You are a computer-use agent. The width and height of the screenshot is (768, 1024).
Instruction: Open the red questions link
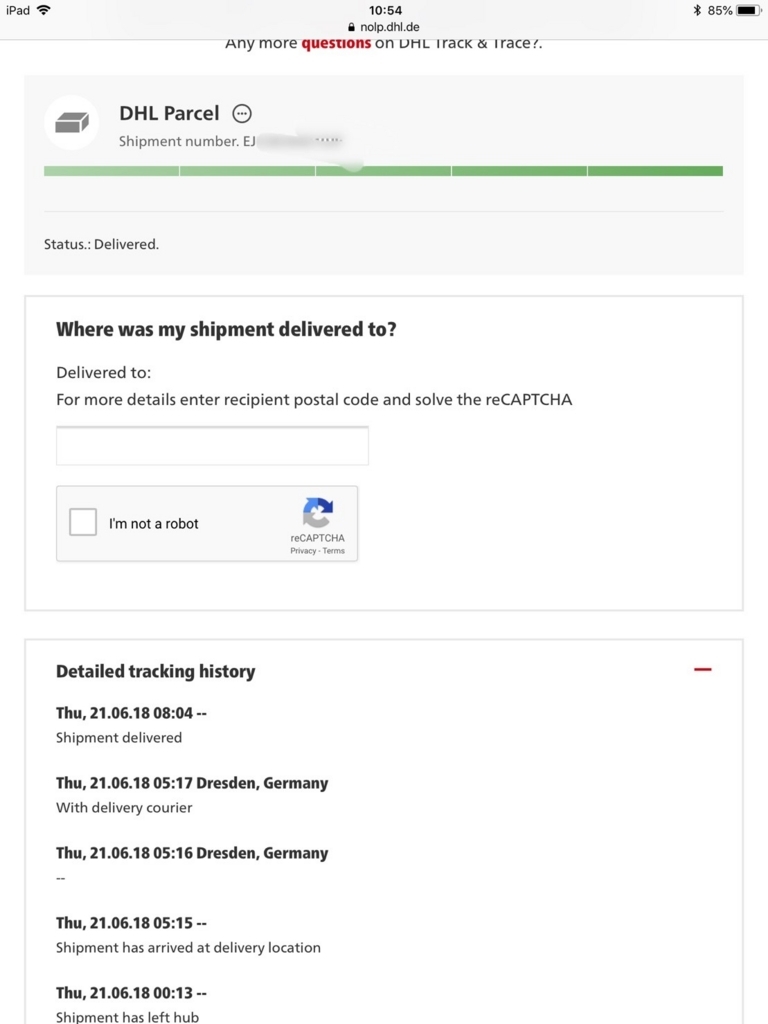click(x=336, y=44)
